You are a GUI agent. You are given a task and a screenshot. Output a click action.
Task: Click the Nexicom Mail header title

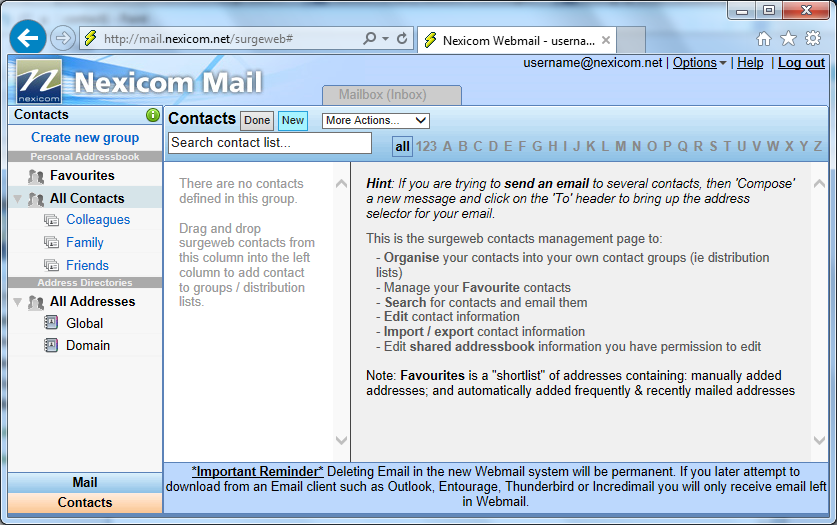(x=168, y=83)
